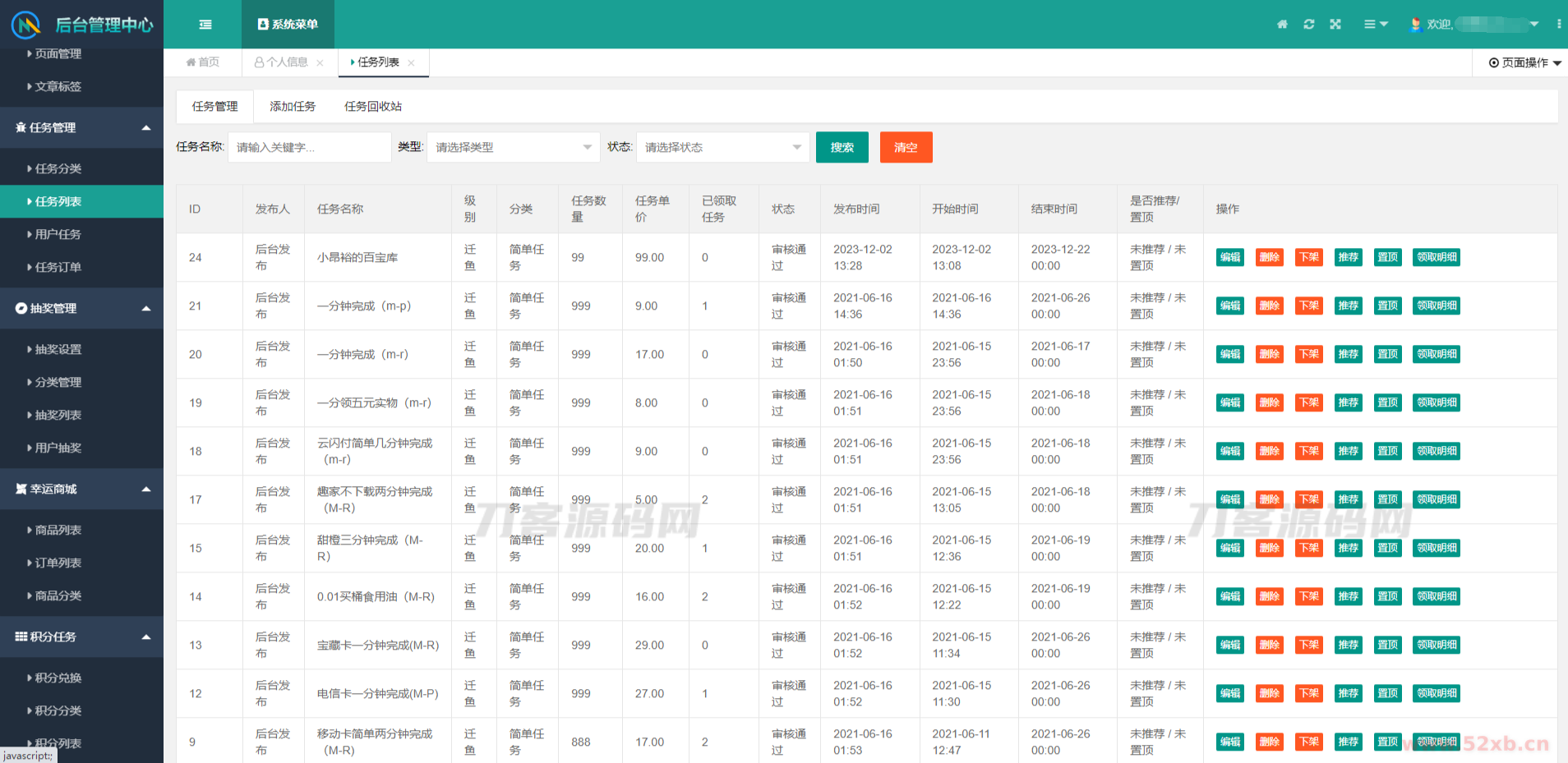Click the refresh icon in header

coord(1309,25)
